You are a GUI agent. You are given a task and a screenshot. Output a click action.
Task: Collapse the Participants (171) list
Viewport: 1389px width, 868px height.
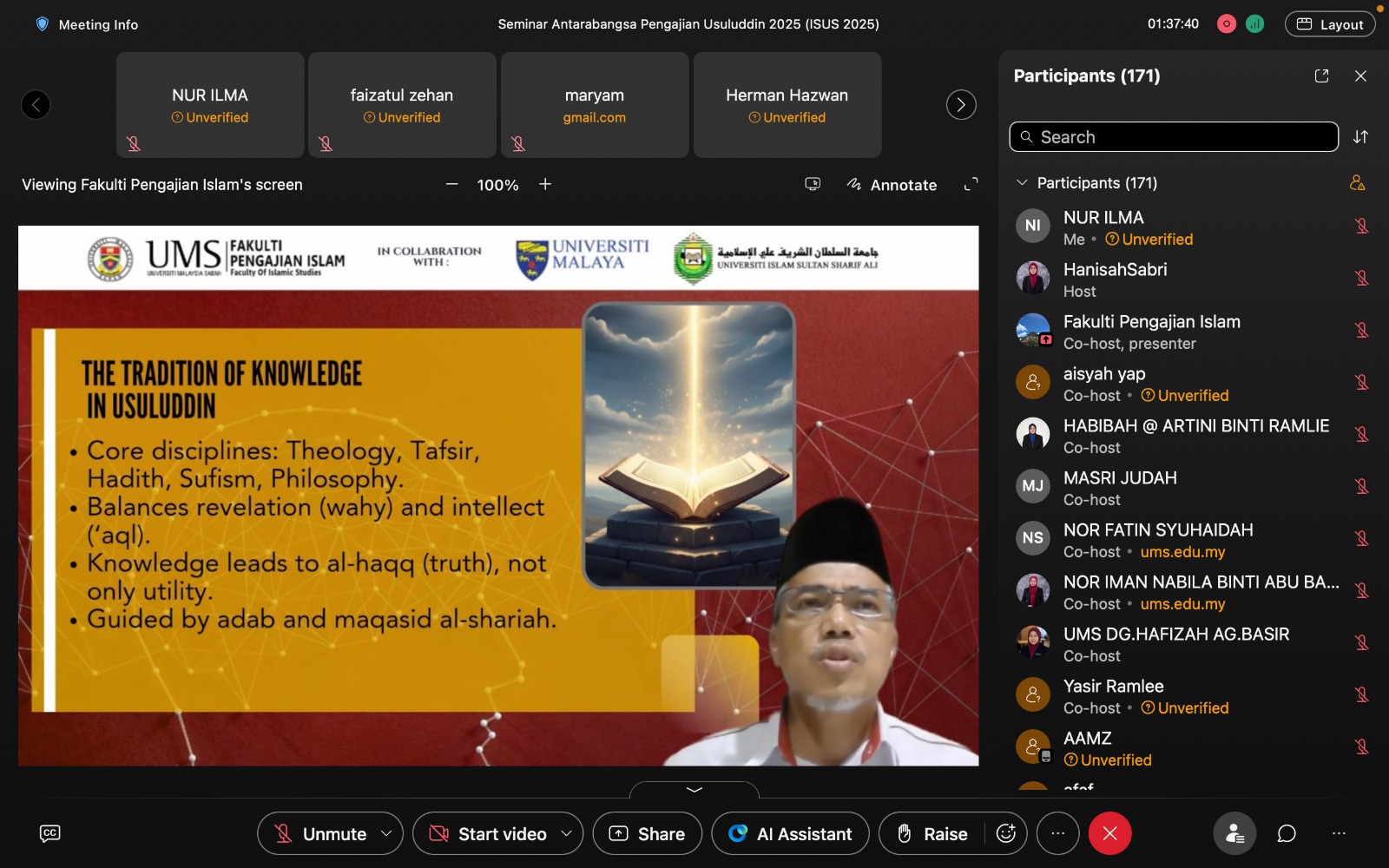click(x=1022, y=183)
